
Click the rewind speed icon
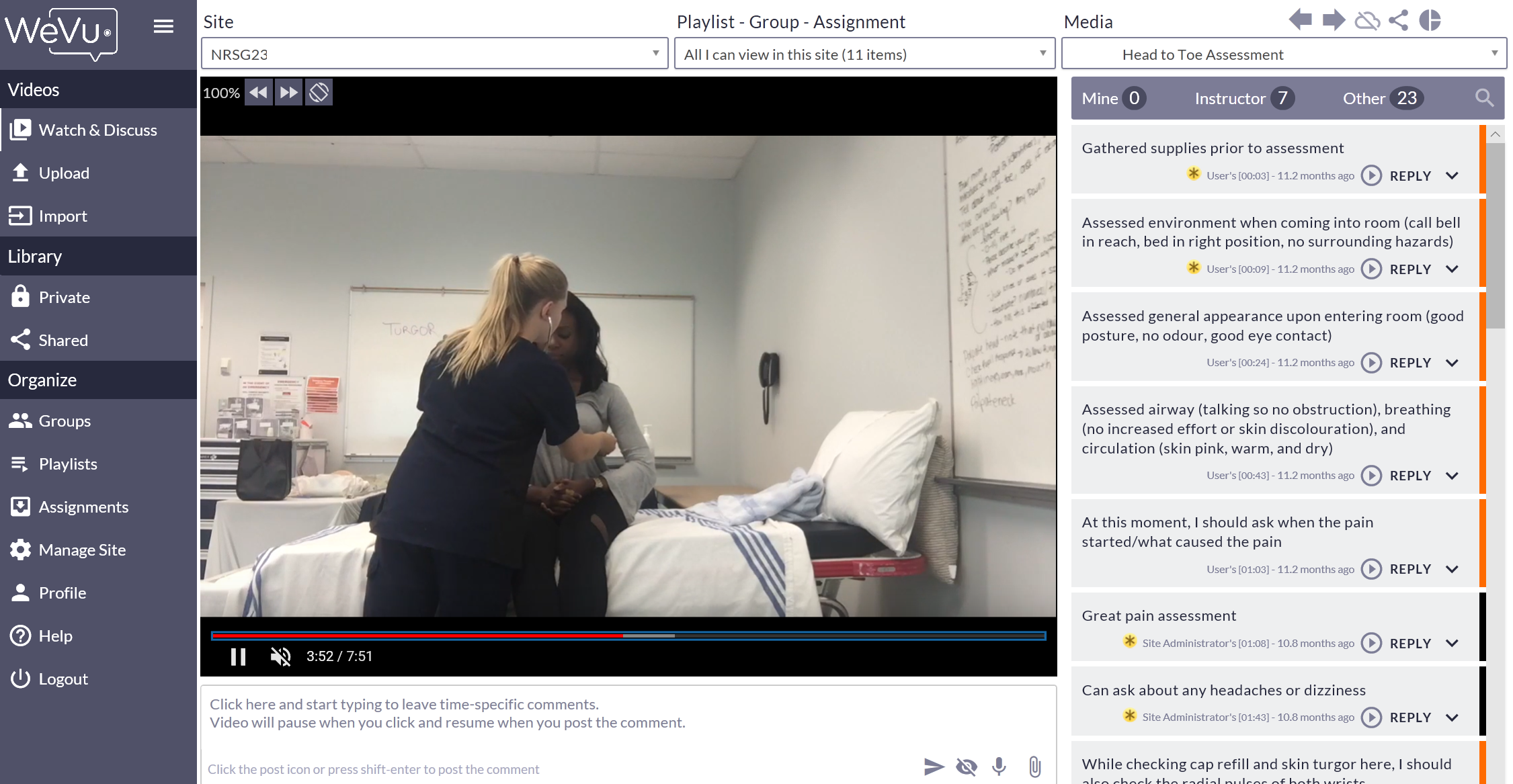[x=258, y=93]
